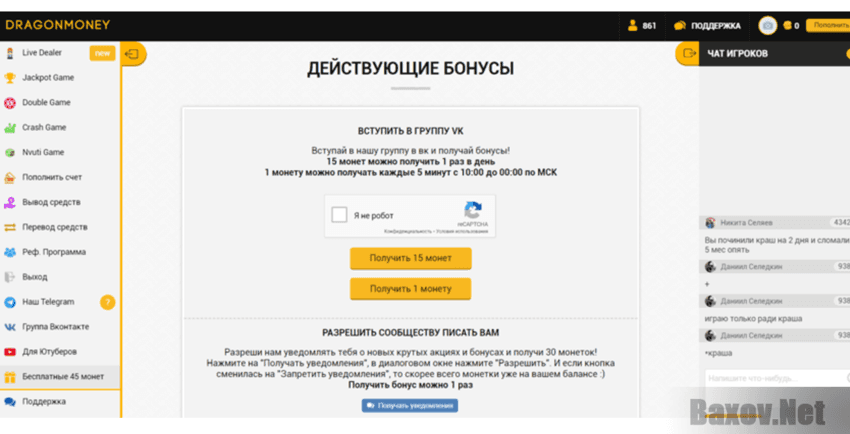Click the Наш Telegram icon
This screenshot has width=850, height=434.
10,302
